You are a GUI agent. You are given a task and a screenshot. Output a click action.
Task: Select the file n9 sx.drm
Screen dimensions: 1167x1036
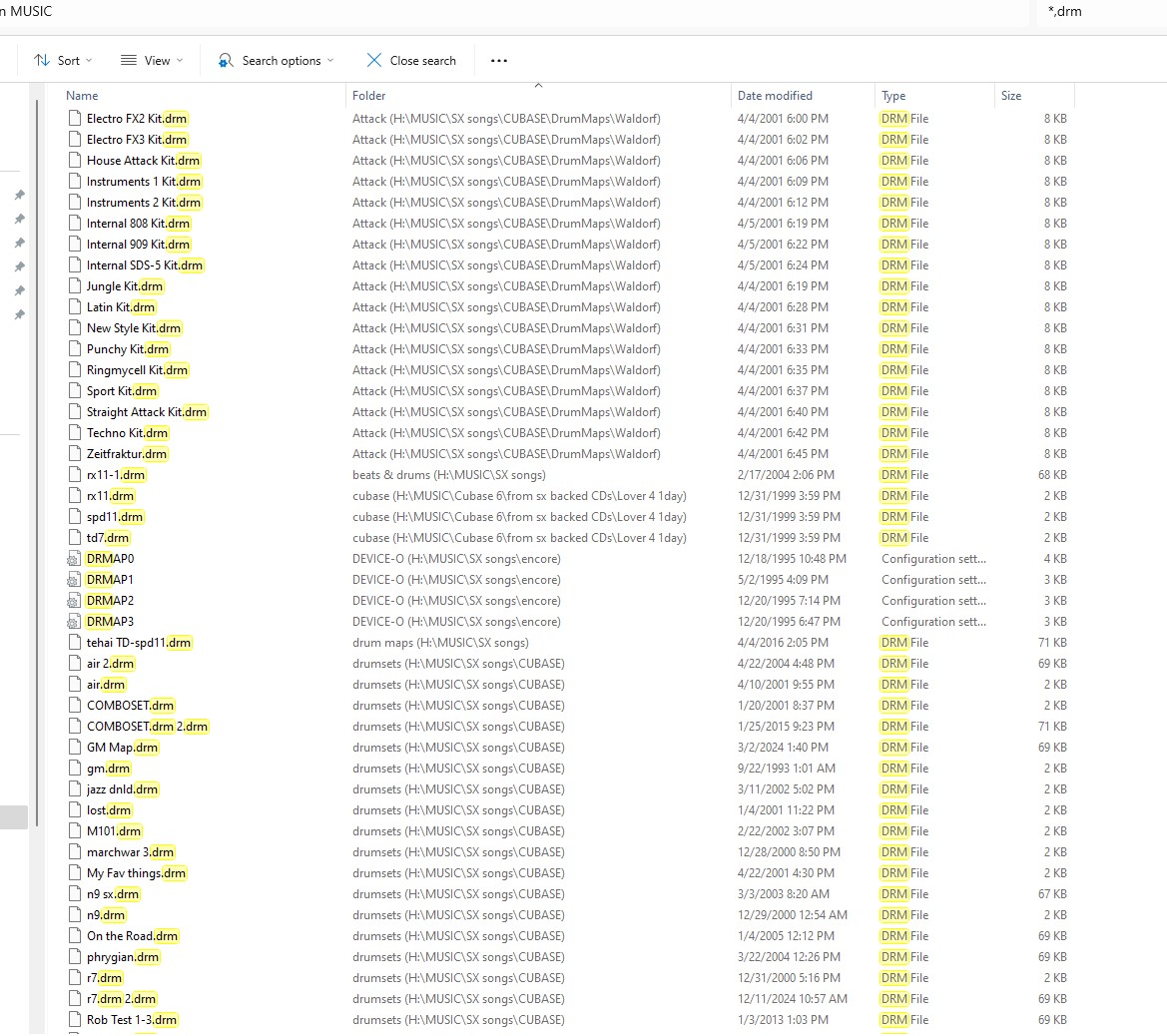pyautogui.click(x=113, y=894)
